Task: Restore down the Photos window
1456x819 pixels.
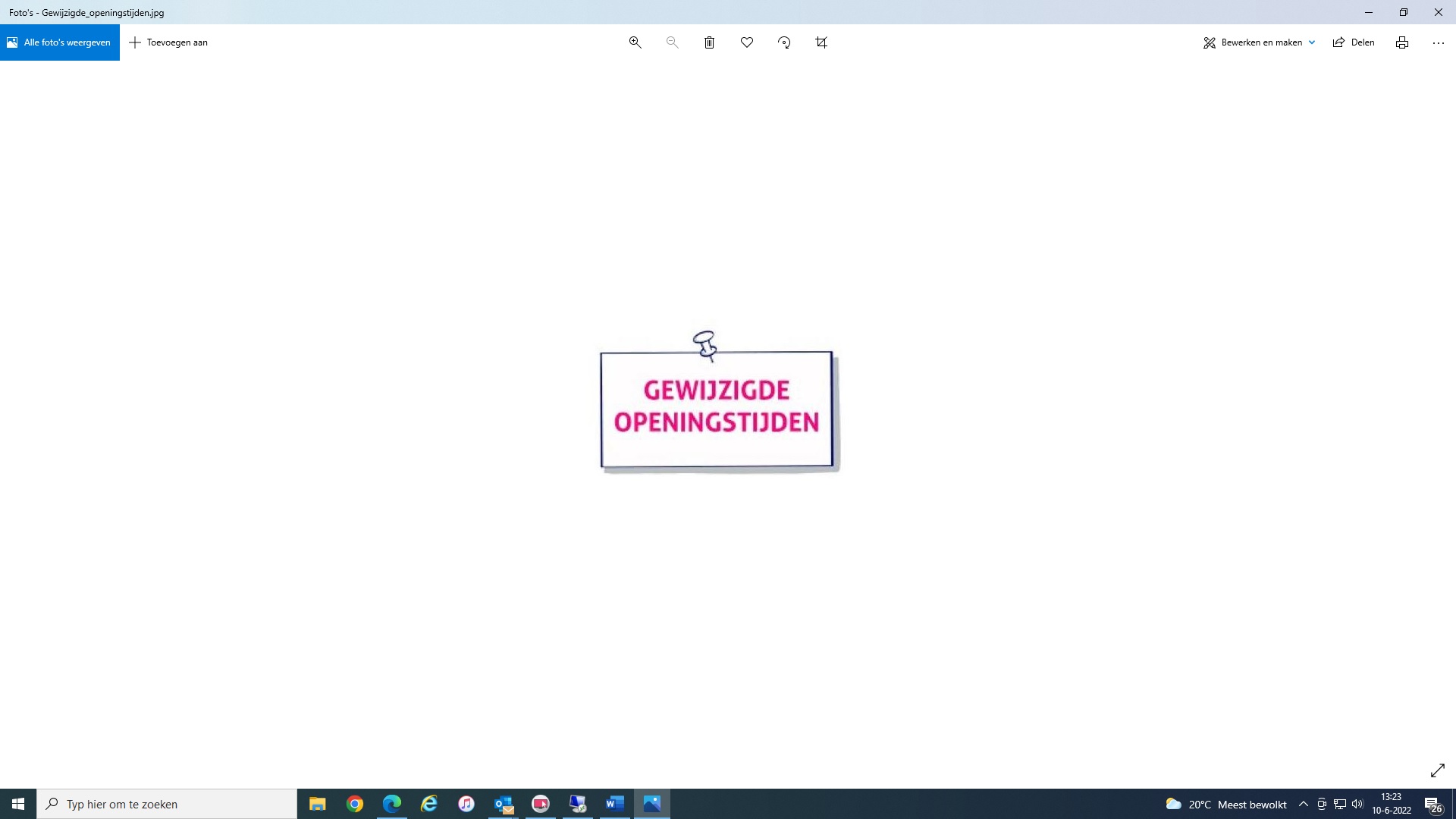Action: click(1404, 12)
